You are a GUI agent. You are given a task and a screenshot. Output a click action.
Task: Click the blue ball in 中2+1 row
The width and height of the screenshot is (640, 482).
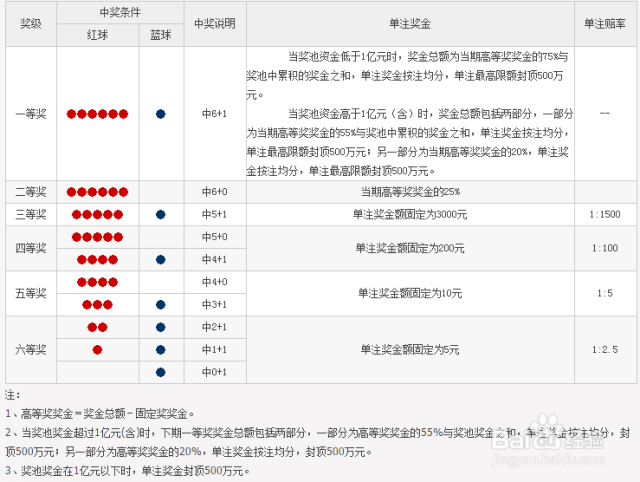click(x=161, y=327)
